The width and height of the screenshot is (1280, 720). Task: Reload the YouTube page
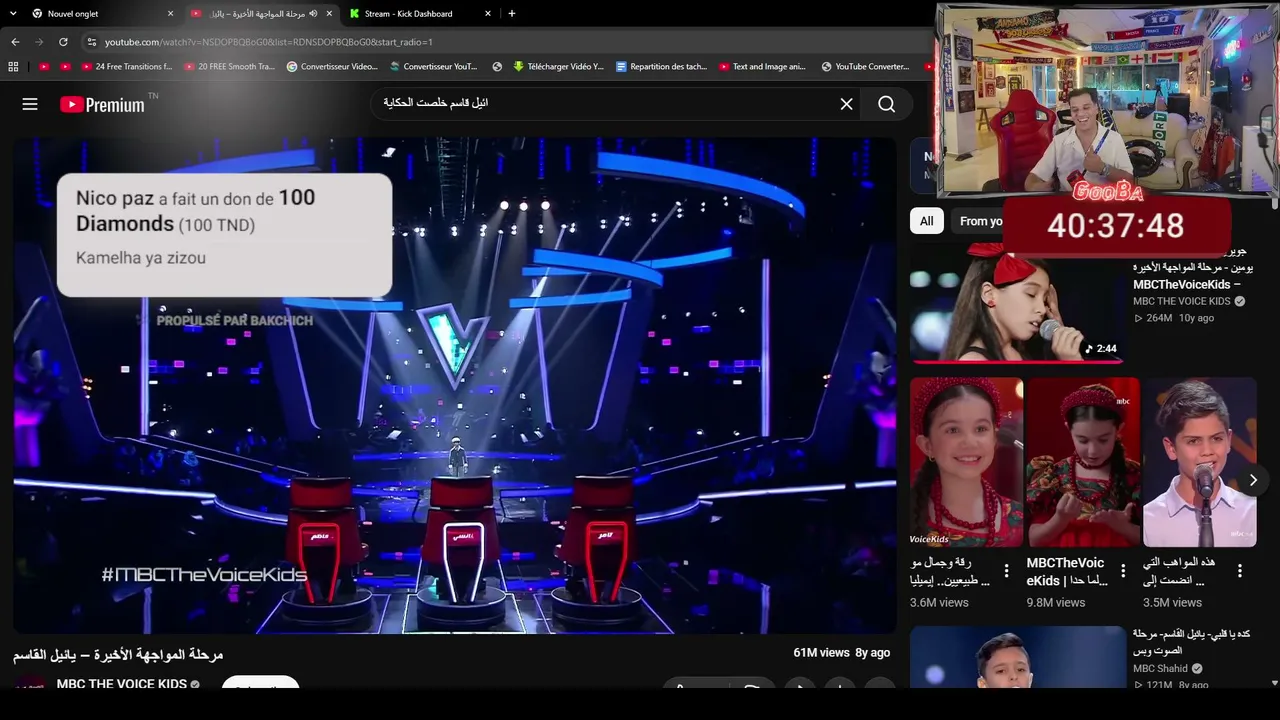coord(63,42)
